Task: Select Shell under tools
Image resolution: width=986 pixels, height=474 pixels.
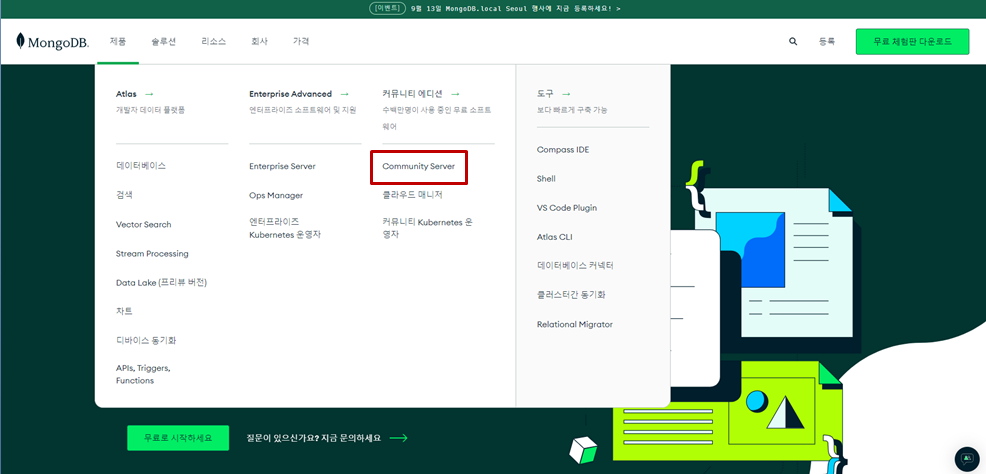Action: (x=546, y=179)
